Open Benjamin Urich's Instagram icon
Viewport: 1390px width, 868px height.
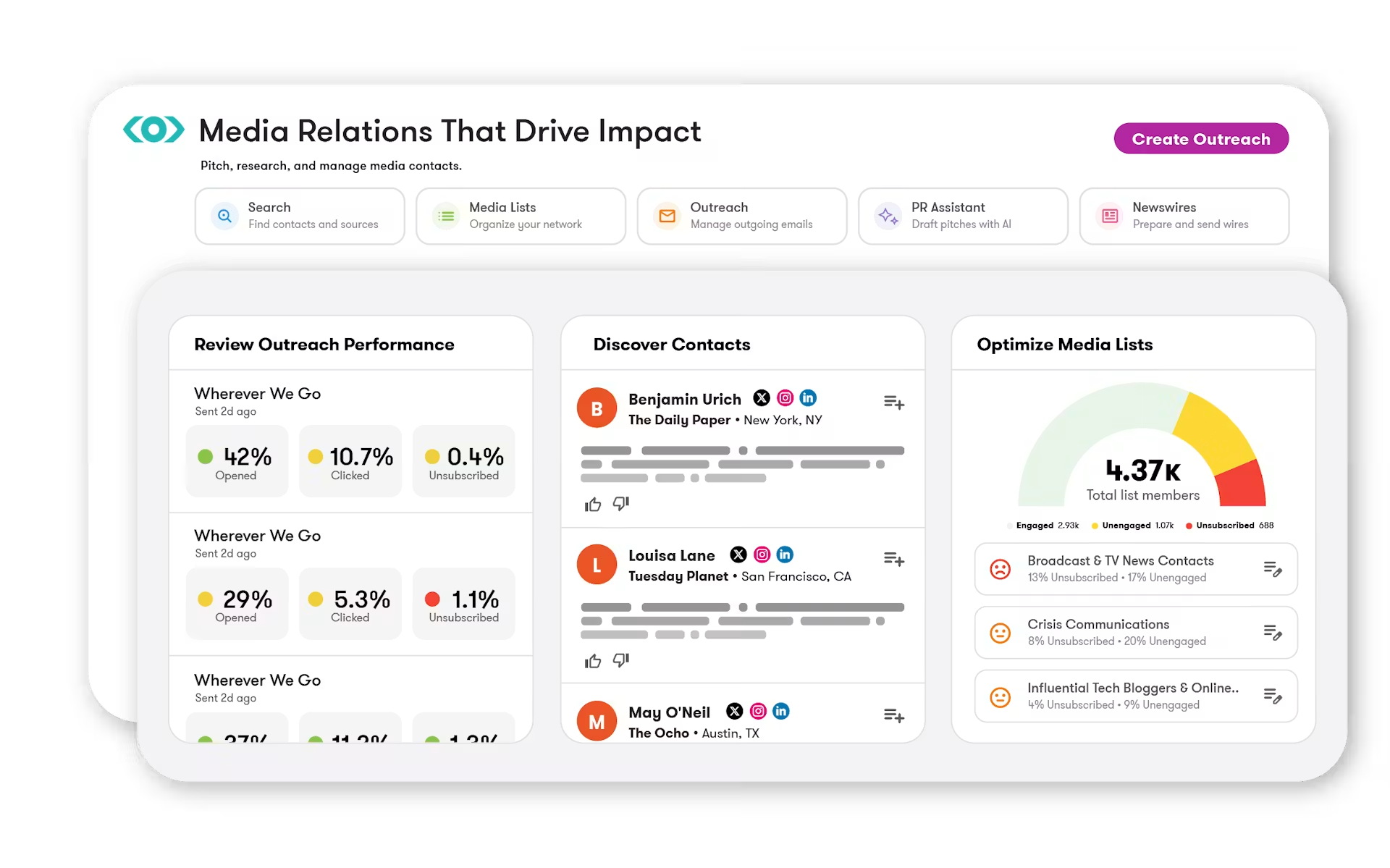785,397
